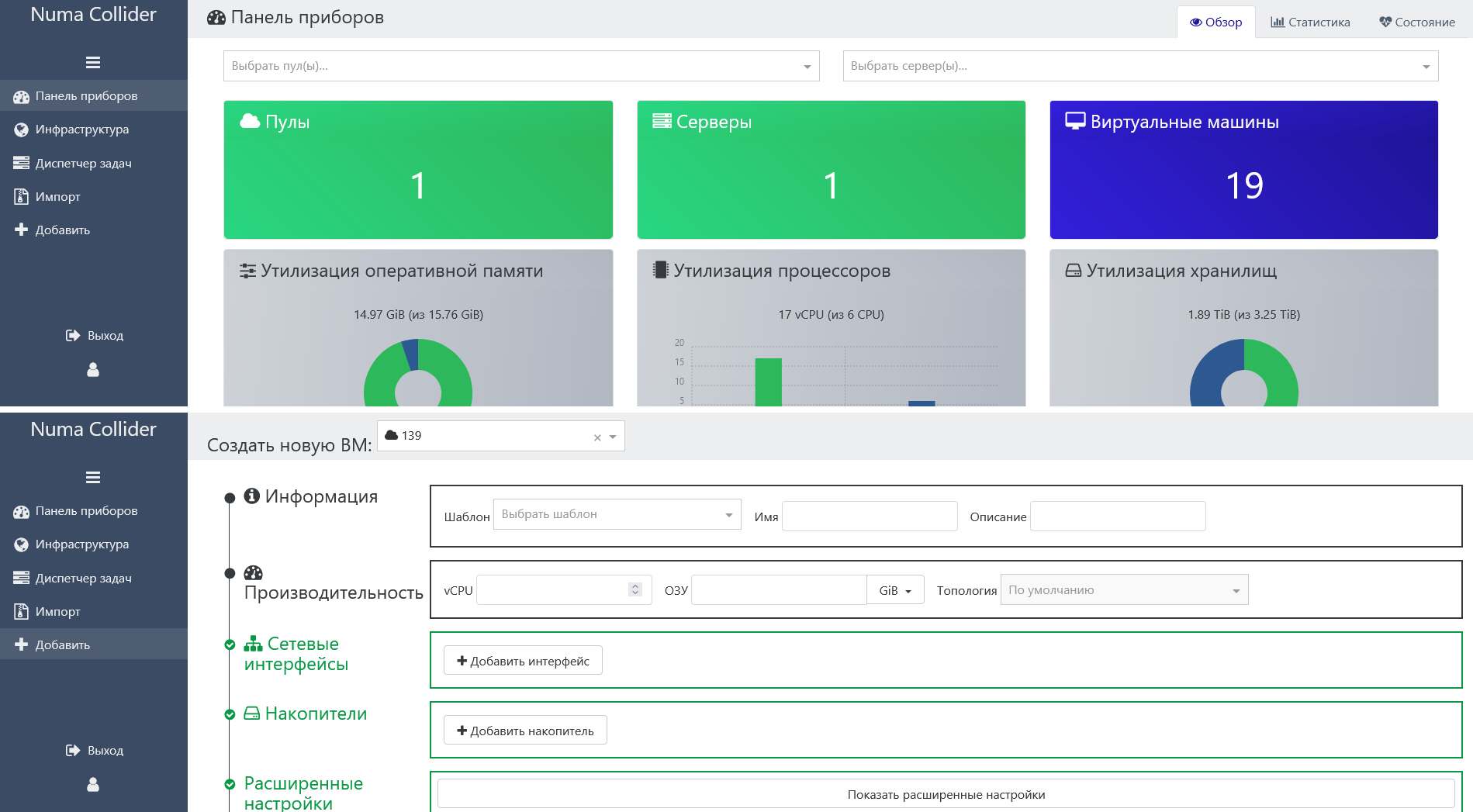The image size is (1473, 812).
Task: Click the storage utilization donut chart
Action: coord(1244,372)
